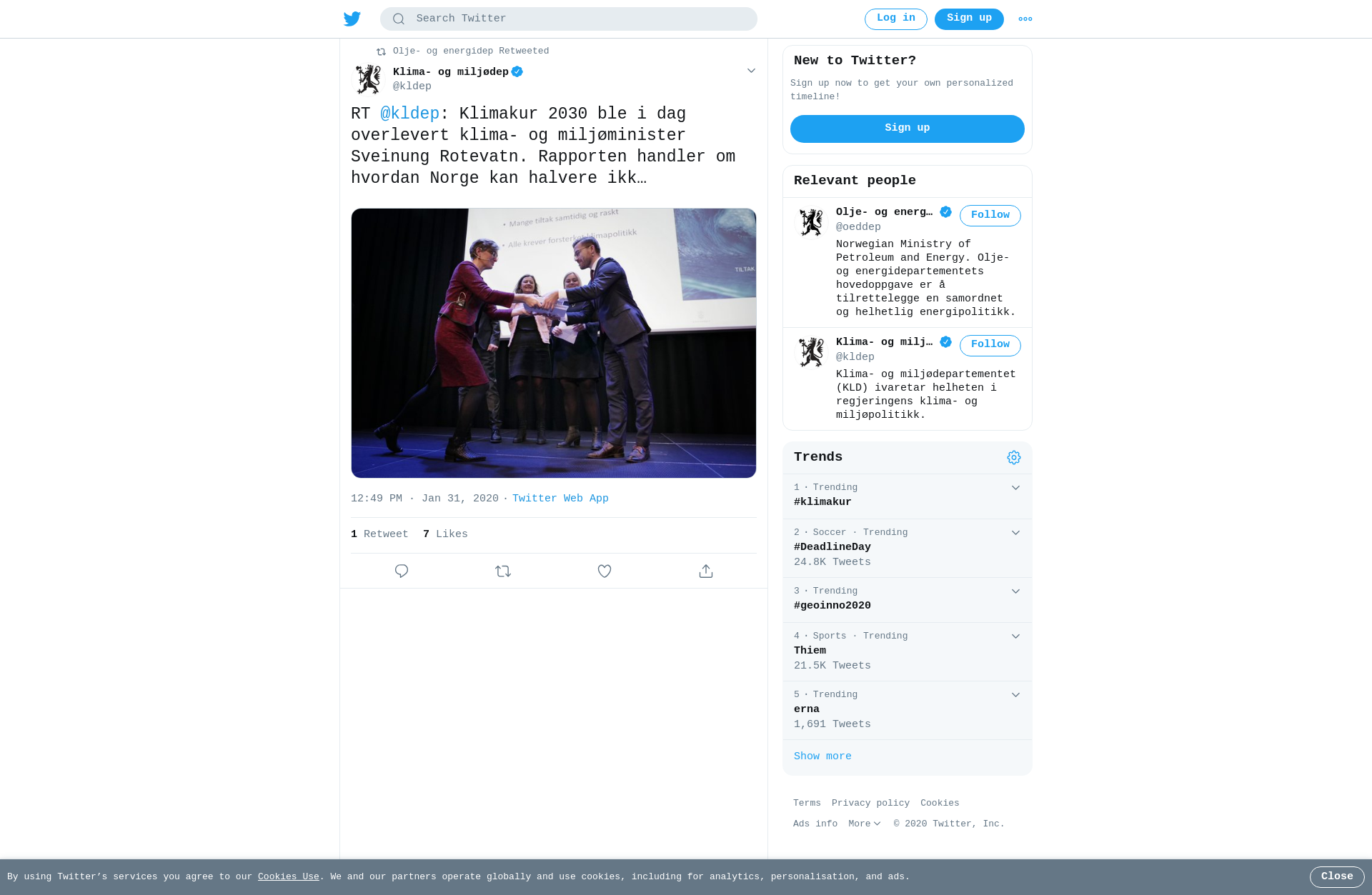The image size is (1372, 895).
Task: Like the tweet with the heart icon
Action: coord(605,571)
